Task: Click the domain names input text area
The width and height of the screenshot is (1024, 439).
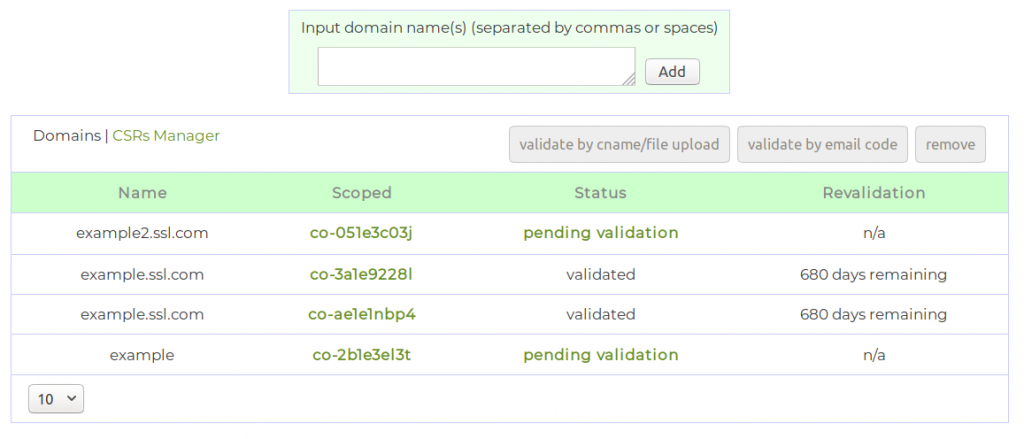Action: point(475,66)
